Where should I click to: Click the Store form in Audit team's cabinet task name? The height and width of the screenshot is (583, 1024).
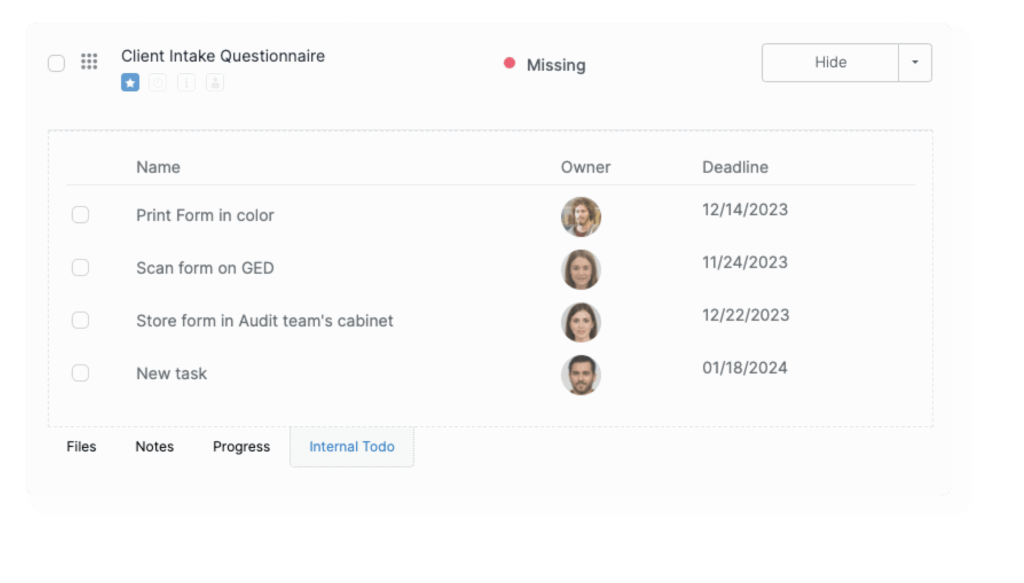pyautogui.click(x=265, y=321)
